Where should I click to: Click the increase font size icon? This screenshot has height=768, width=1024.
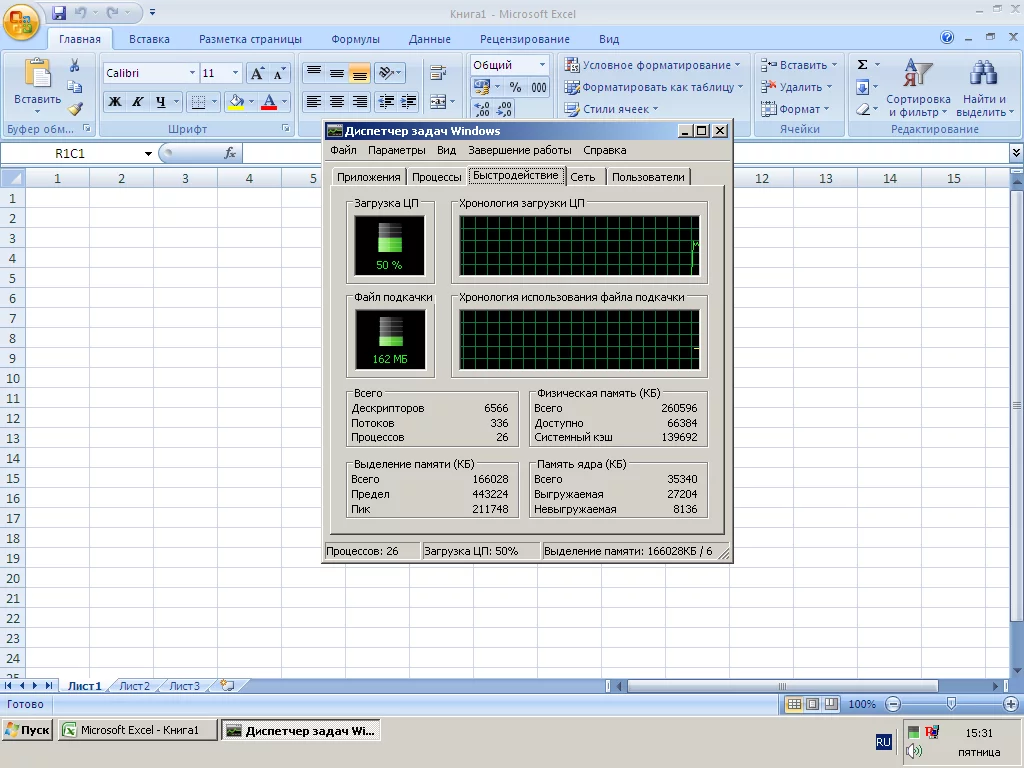coord(257,73)
